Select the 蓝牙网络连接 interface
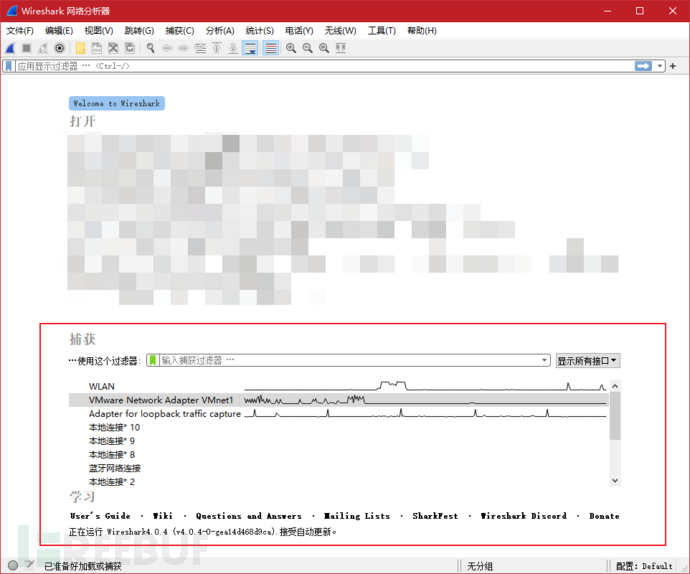Viewport: 690px width, 574px height. [338, 468]
